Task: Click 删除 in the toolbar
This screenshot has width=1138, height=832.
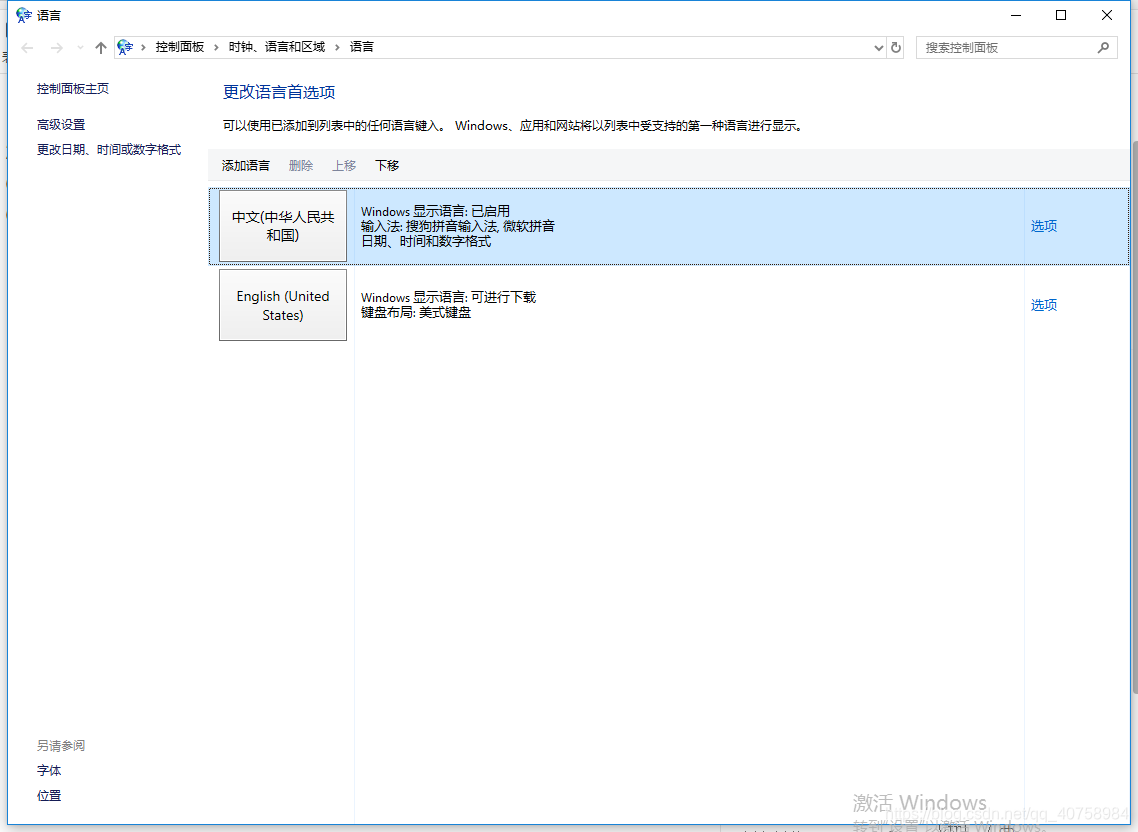Action: (300, 166)
